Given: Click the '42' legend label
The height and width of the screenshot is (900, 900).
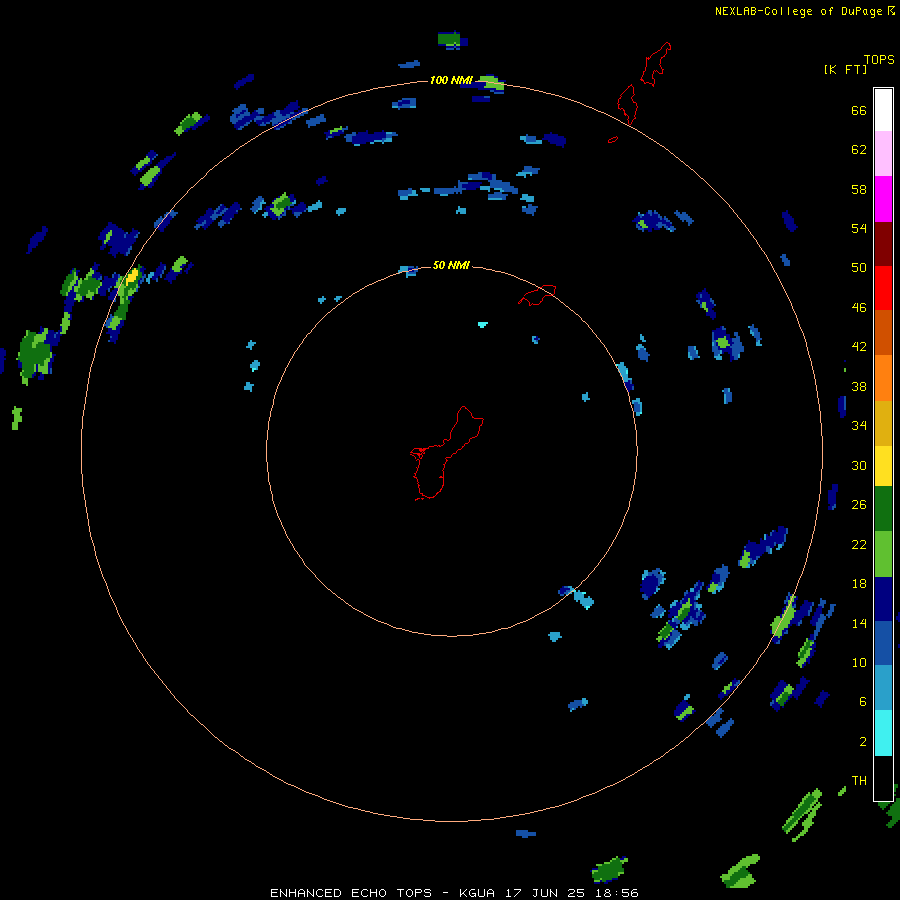Looking at the screenshot, I should [859, 347].
